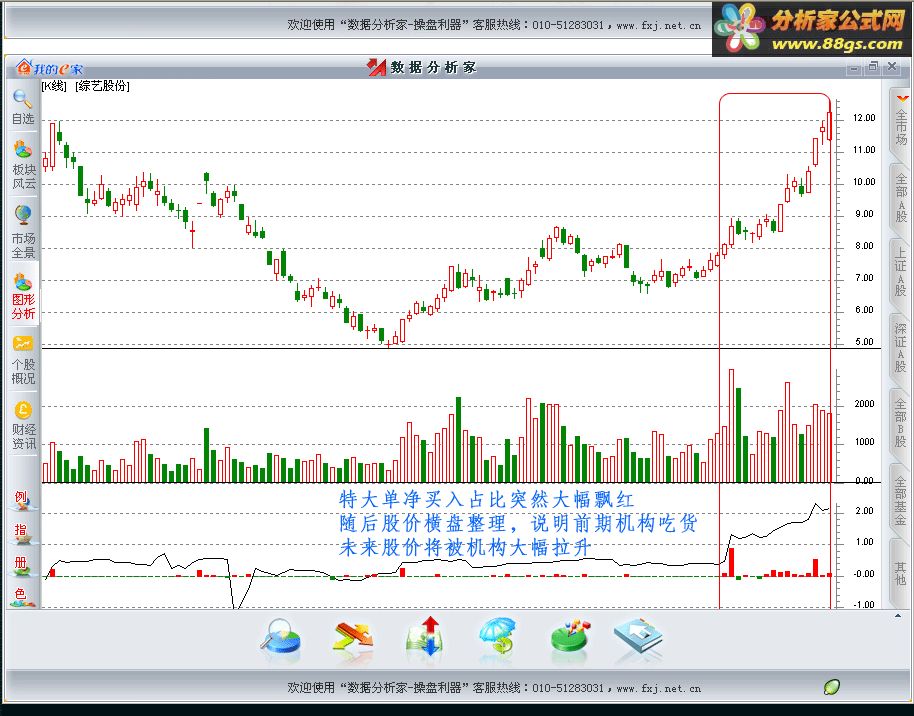Click the -1.00 indicator axis label

[x=863, y=604]
